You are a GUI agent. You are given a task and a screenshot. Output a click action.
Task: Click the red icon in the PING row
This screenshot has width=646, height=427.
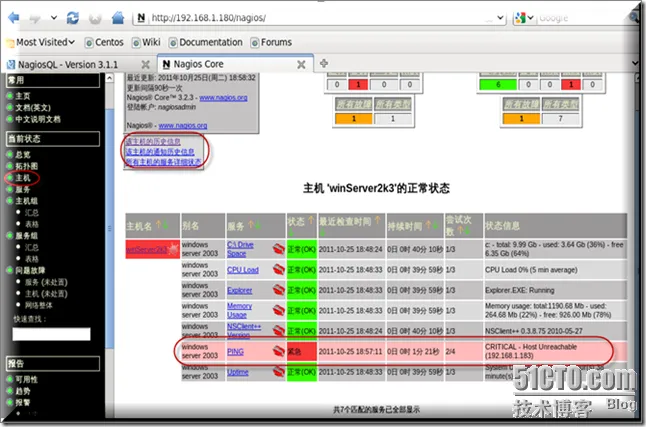click(279, 351)
